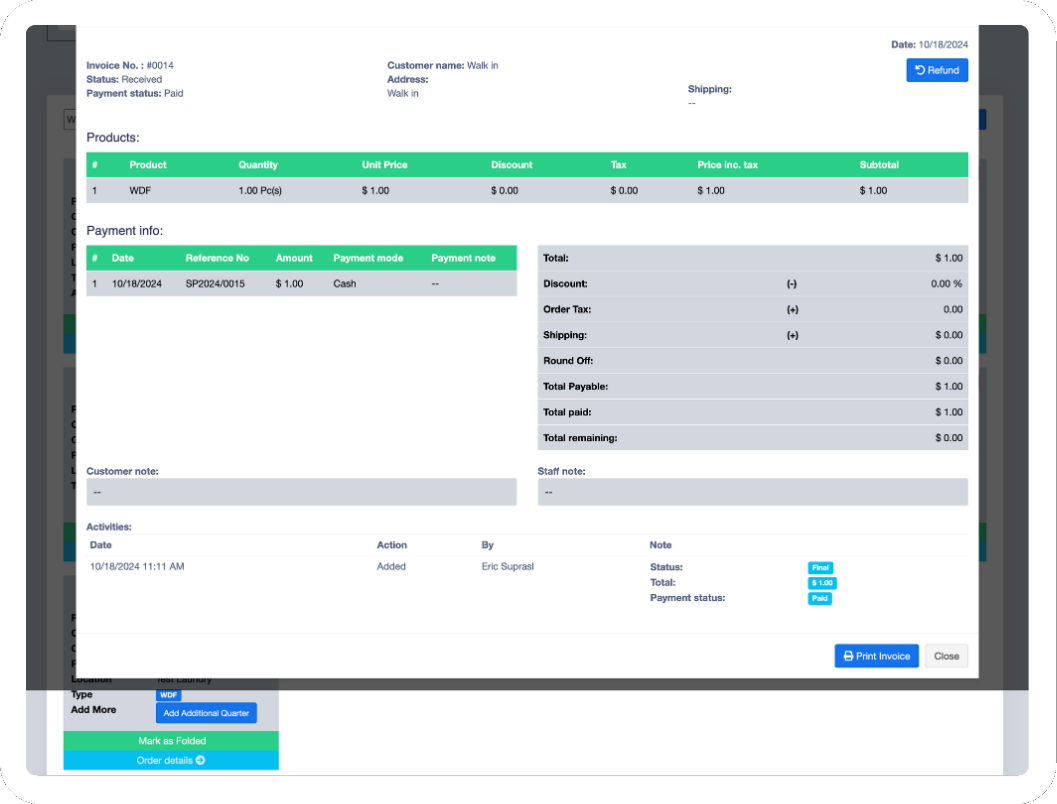Click the Subtotal column header
The height and width of the screenshot is (804, 1057).
click(x=879, y=165)
